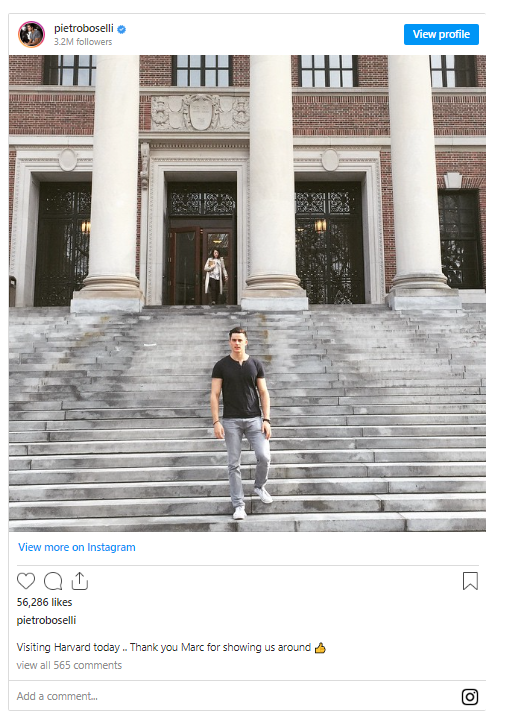View the 56,286 likes count
The image size is (511, 721).
tap(45, 602)
